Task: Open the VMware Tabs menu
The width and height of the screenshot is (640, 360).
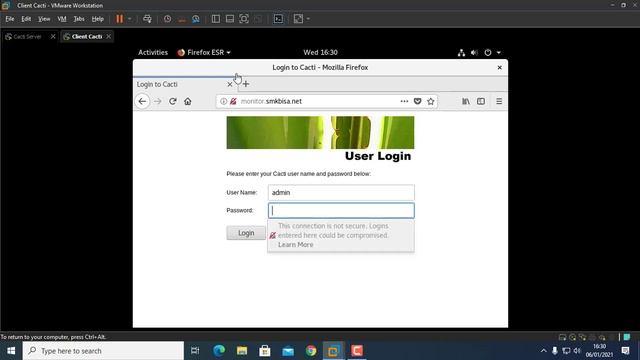Action: (79, 19)
